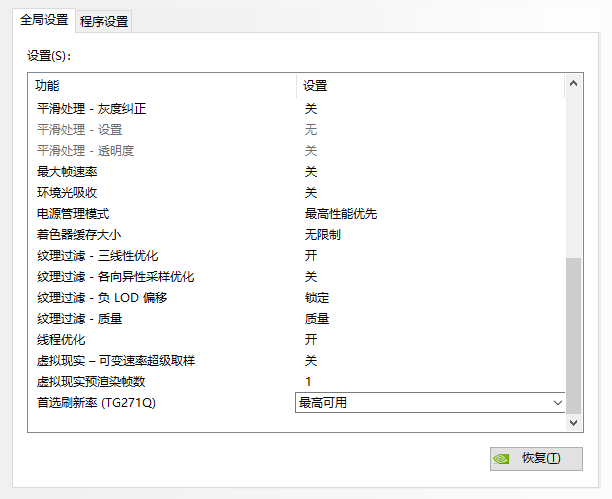
Task: Click the scroll down arrow in settings list
Action: pos(573,422)
